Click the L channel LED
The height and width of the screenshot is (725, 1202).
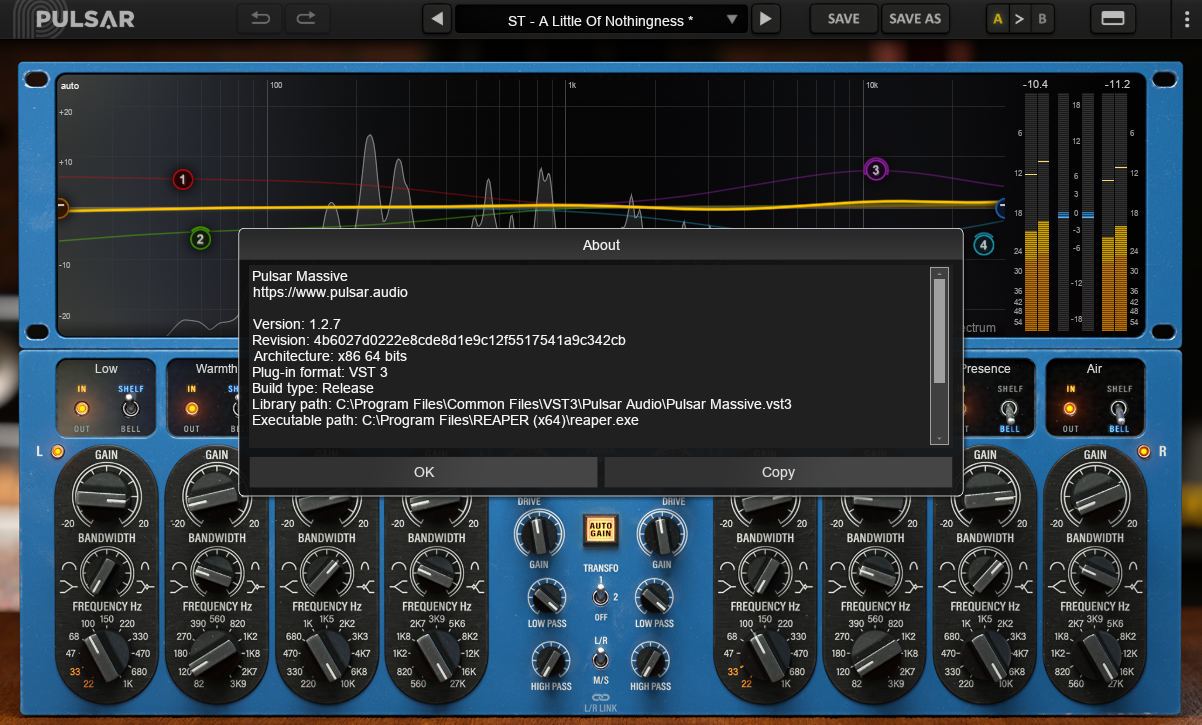(x=57, y=452)
